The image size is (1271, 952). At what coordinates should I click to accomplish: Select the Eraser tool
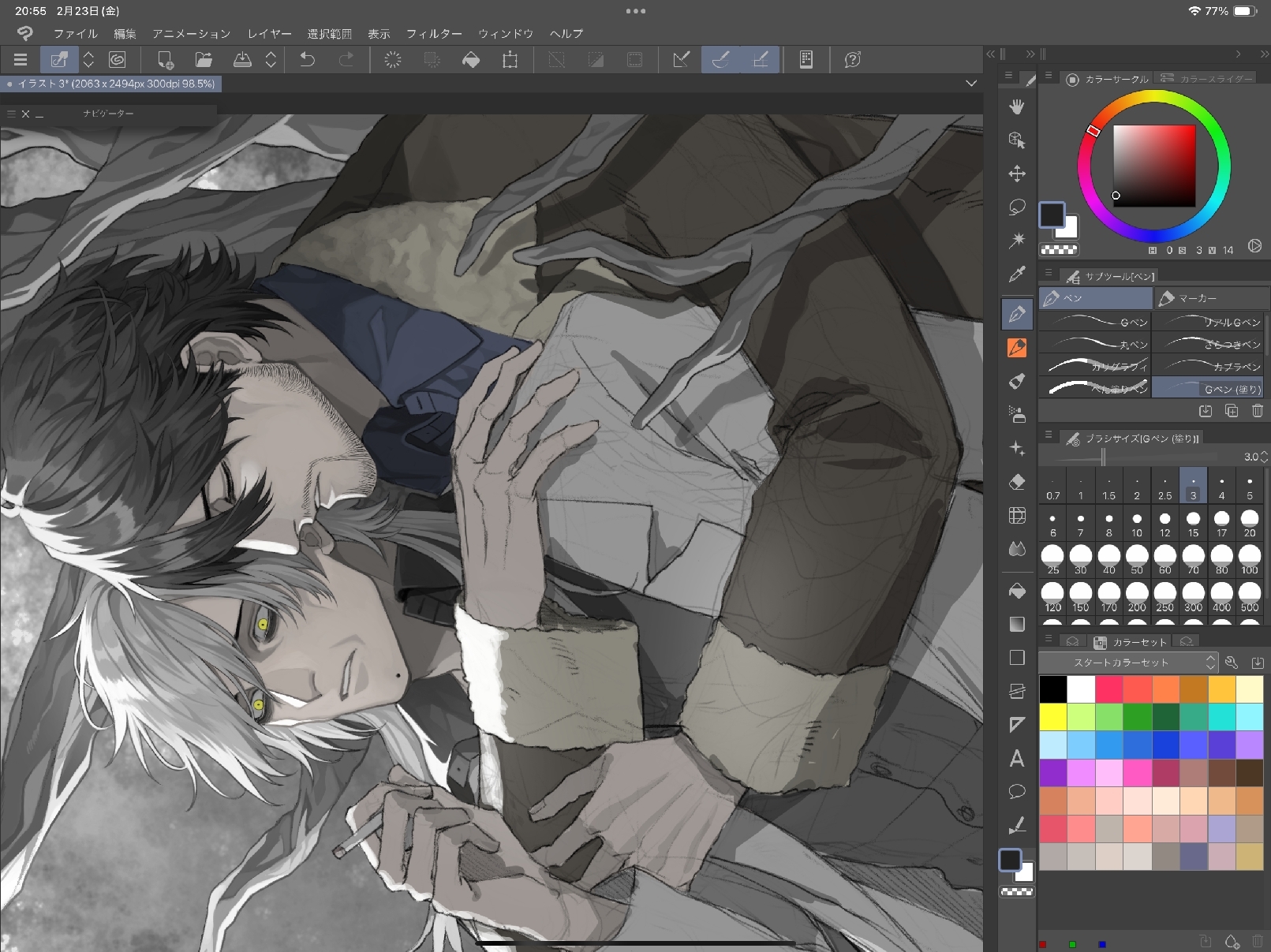[x=1017, y=482]
